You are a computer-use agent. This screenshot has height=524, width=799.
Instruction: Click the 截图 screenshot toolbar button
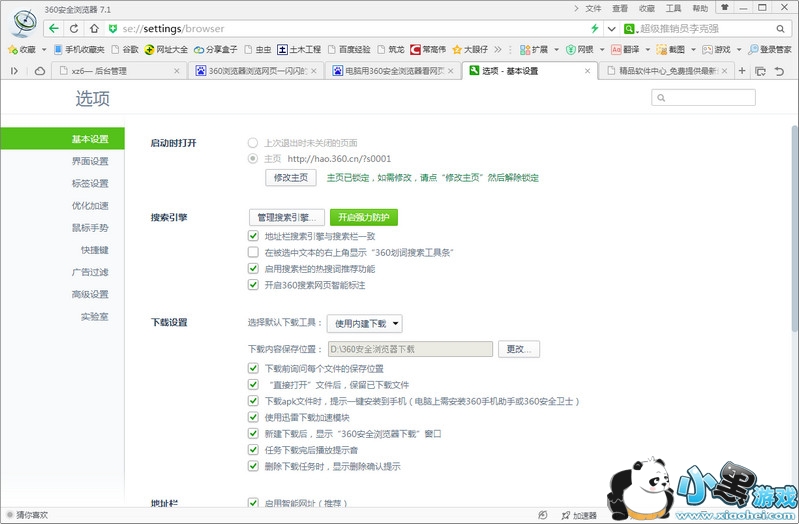(x=671, y=49)
